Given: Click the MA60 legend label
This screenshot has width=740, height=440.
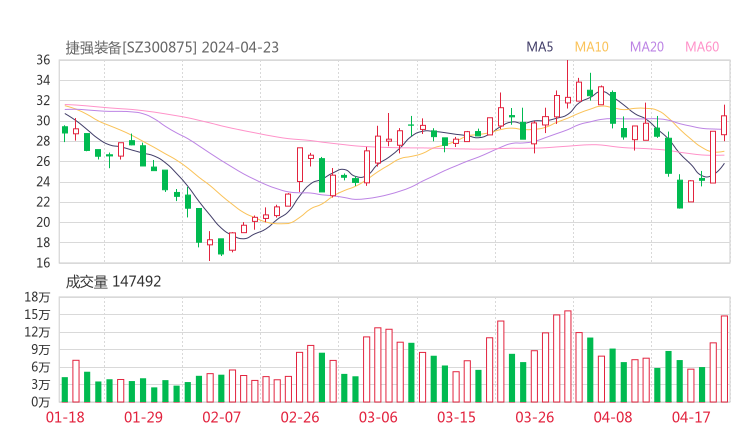Looking at the screenshot, I should coord(702,47).
